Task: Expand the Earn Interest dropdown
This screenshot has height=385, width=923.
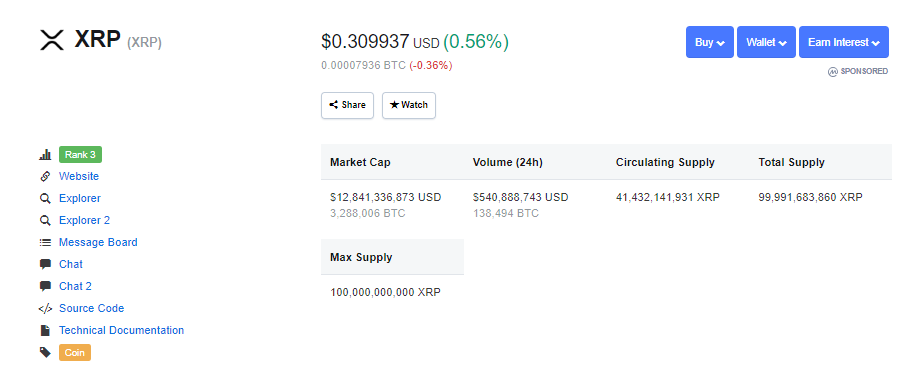Action: click(844, 42)
